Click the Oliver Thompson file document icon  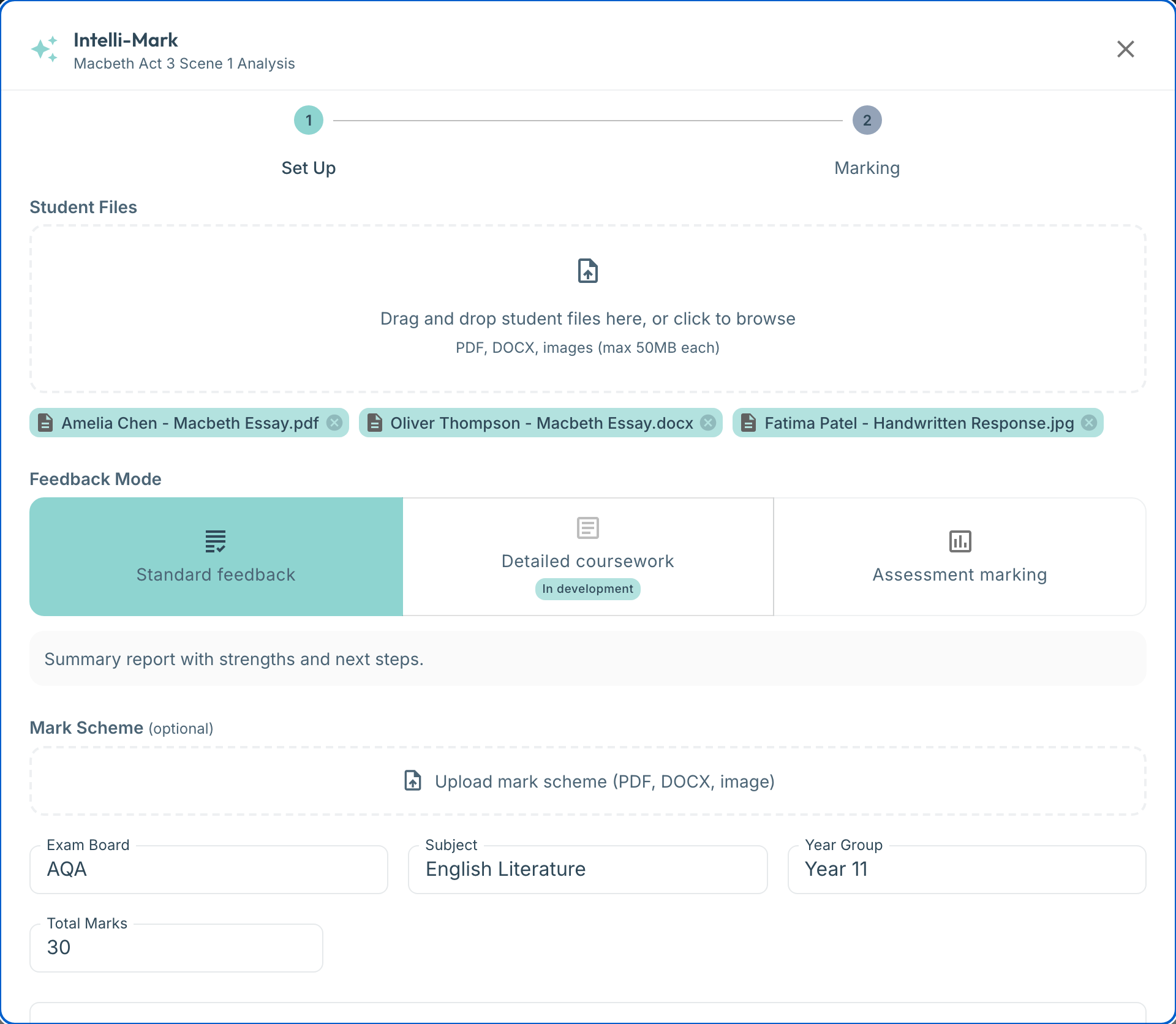click(375, 423)
